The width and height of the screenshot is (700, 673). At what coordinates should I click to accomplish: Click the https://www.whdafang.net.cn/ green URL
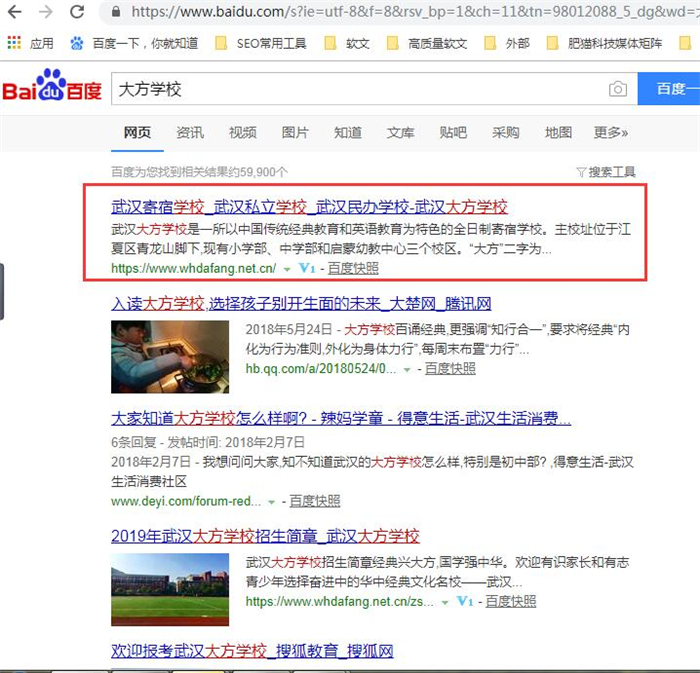pyautogui.click(x=193, y=268)
